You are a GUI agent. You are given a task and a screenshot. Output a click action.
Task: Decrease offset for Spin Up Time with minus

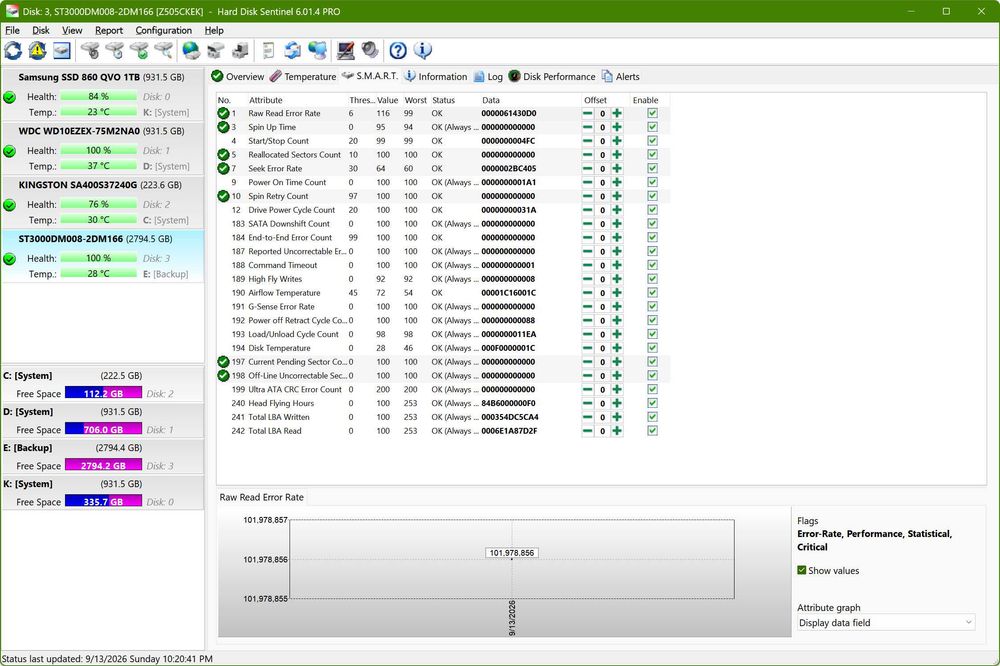[x=587, y=127]
